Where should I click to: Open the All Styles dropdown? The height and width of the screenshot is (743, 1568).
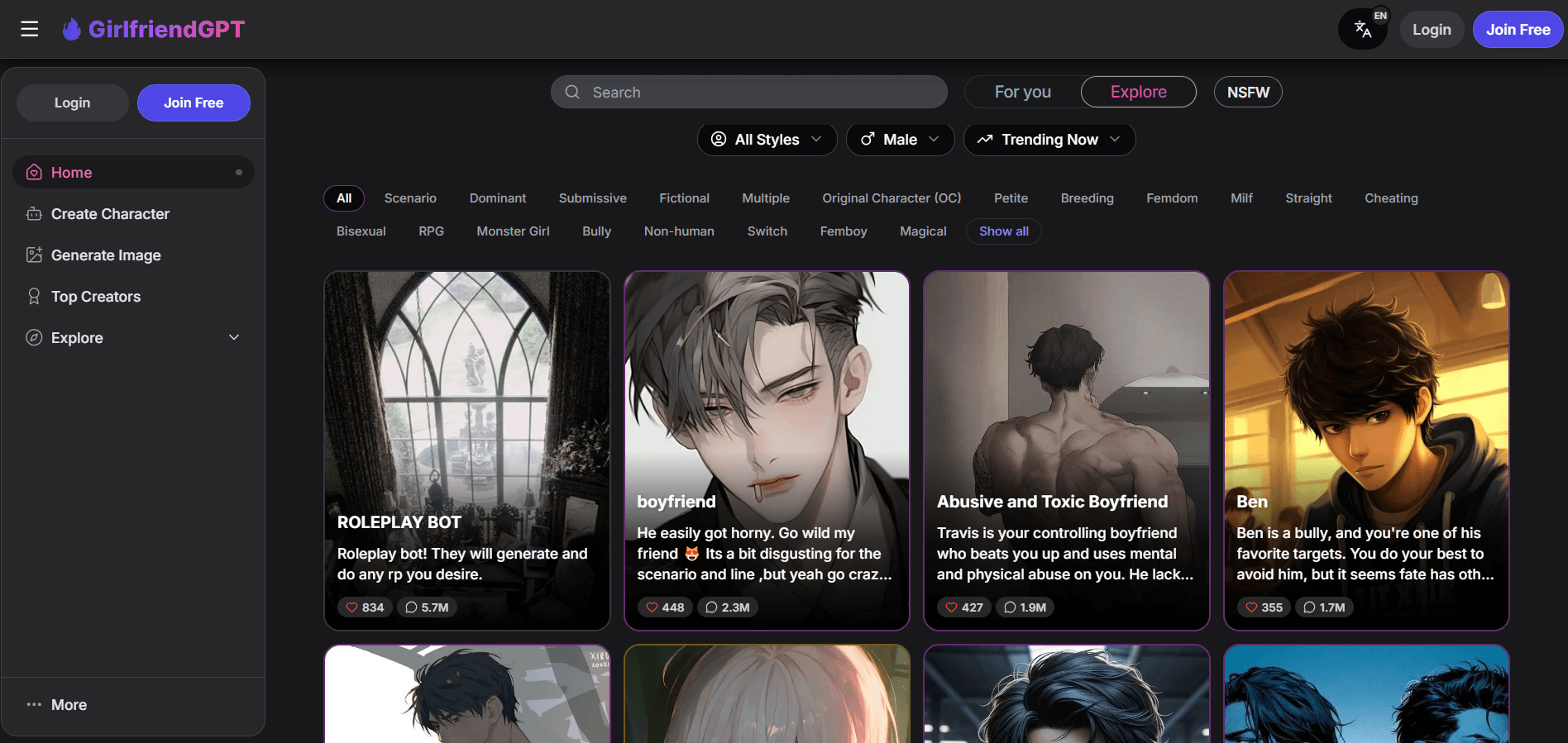[767, 140]
